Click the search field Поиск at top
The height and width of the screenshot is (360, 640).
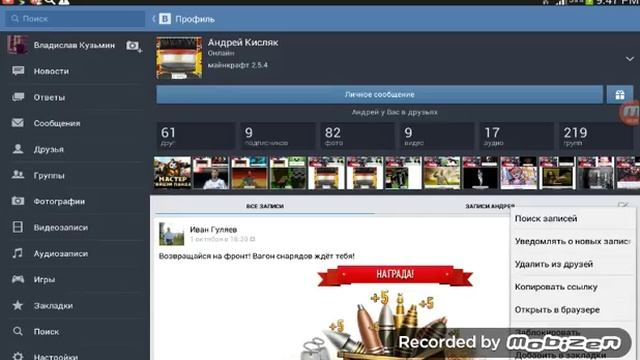click(75, 19)
